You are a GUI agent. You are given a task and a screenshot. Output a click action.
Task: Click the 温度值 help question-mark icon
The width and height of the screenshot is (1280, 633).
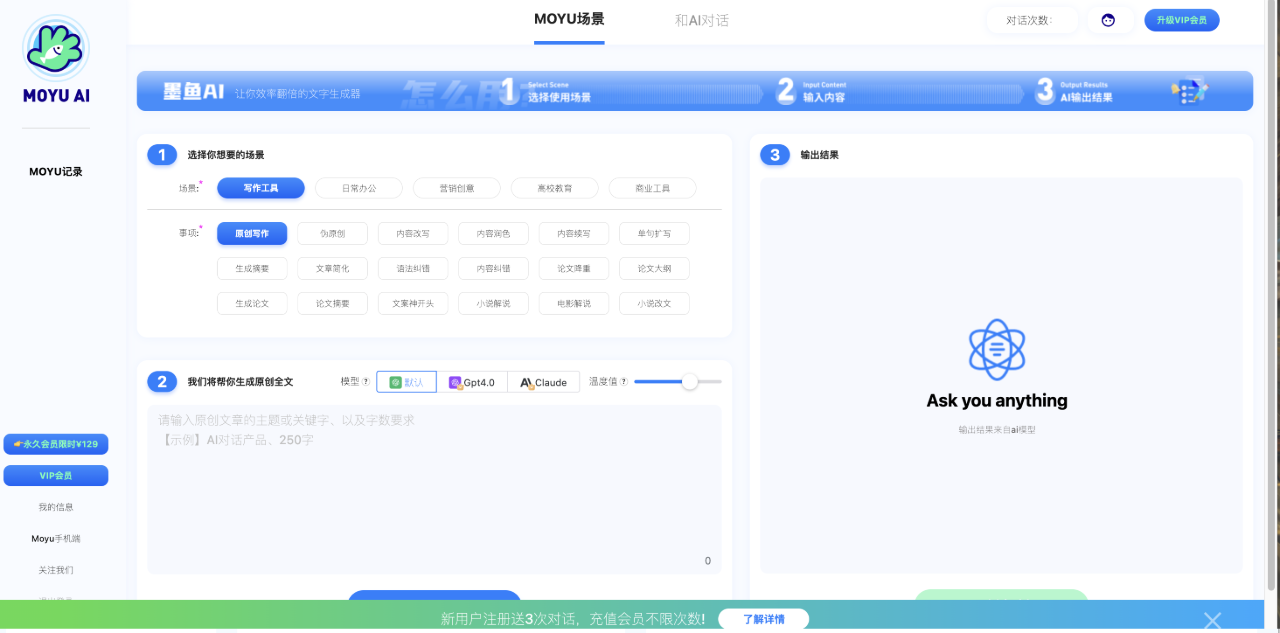tap(623, 381)
